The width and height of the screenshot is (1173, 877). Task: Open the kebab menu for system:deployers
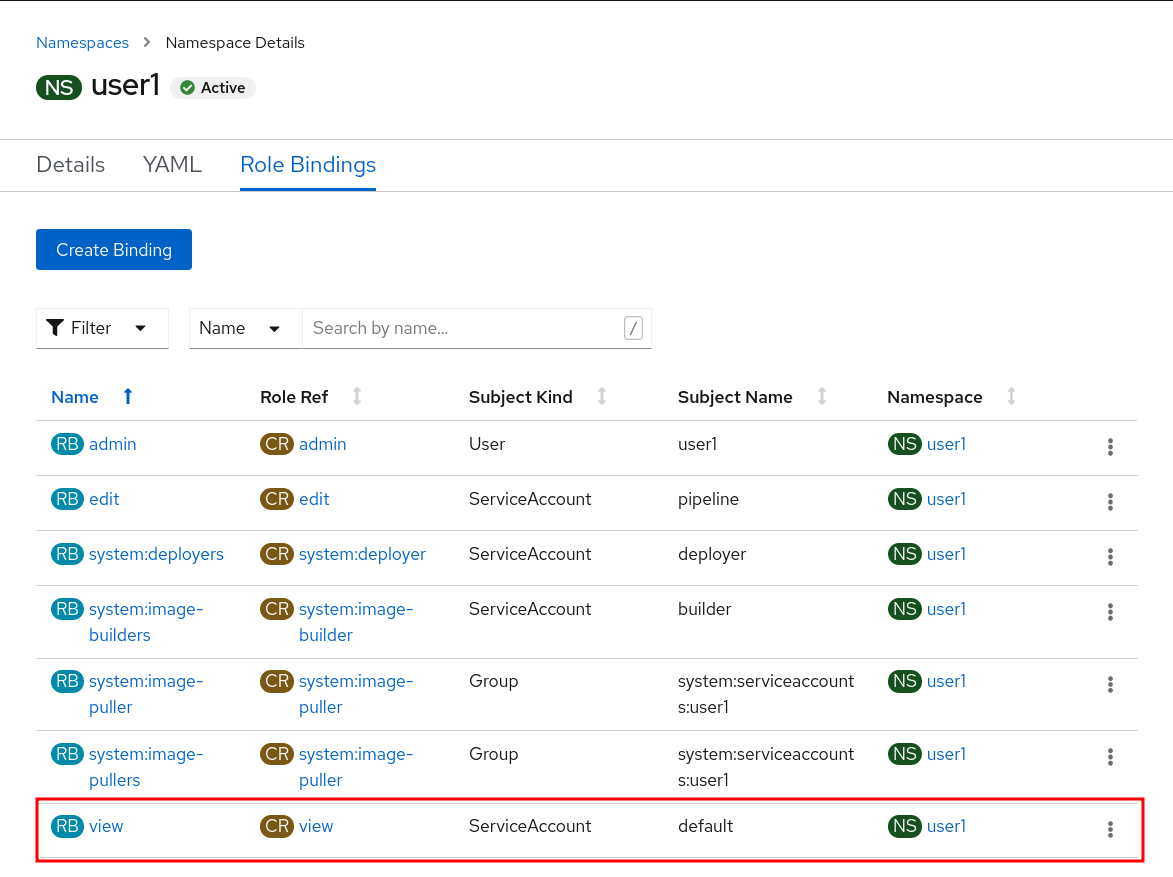coord(1109,557)
